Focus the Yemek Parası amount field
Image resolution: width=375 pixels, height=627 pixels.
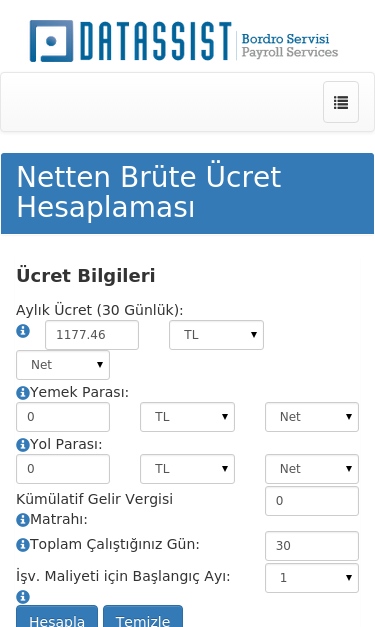63,417
